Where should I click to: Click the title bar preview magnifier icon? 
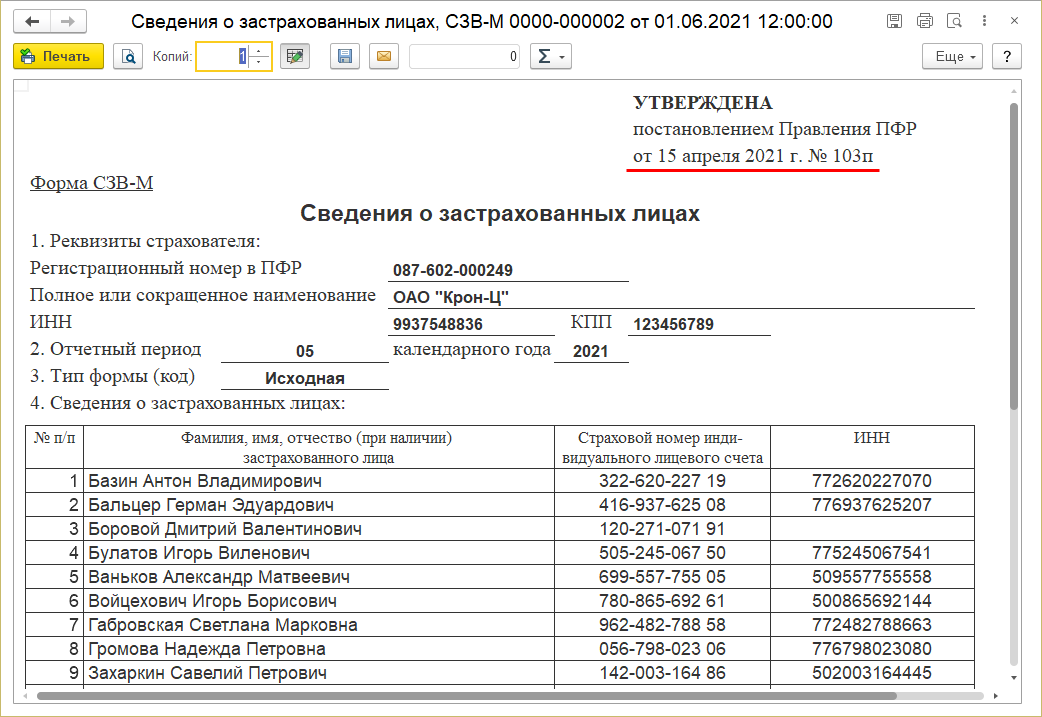[x=954, y=21]
